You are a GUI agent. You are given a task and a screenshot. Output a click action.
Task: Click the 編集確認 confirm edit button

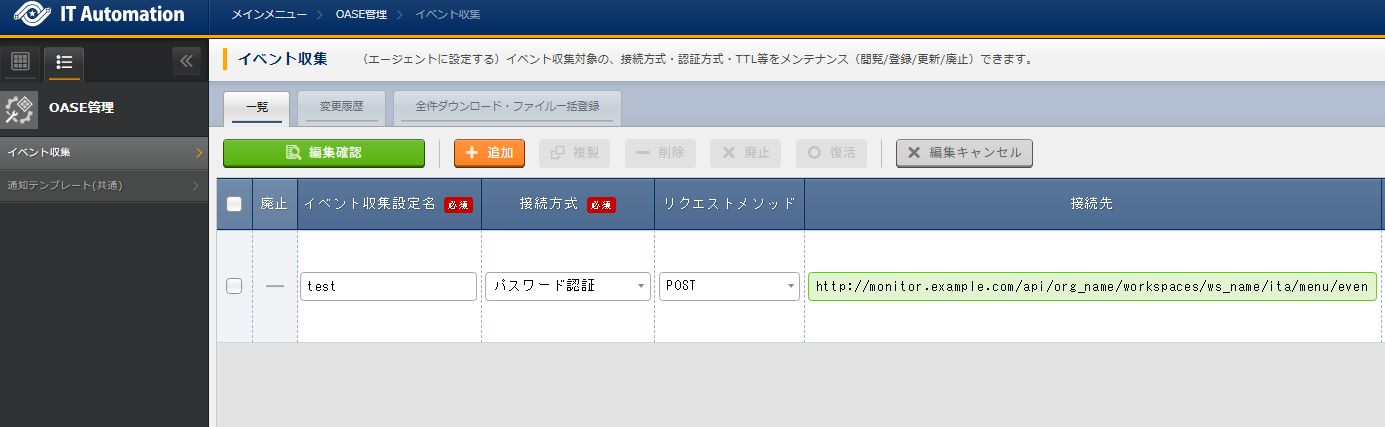pos(323,153)
